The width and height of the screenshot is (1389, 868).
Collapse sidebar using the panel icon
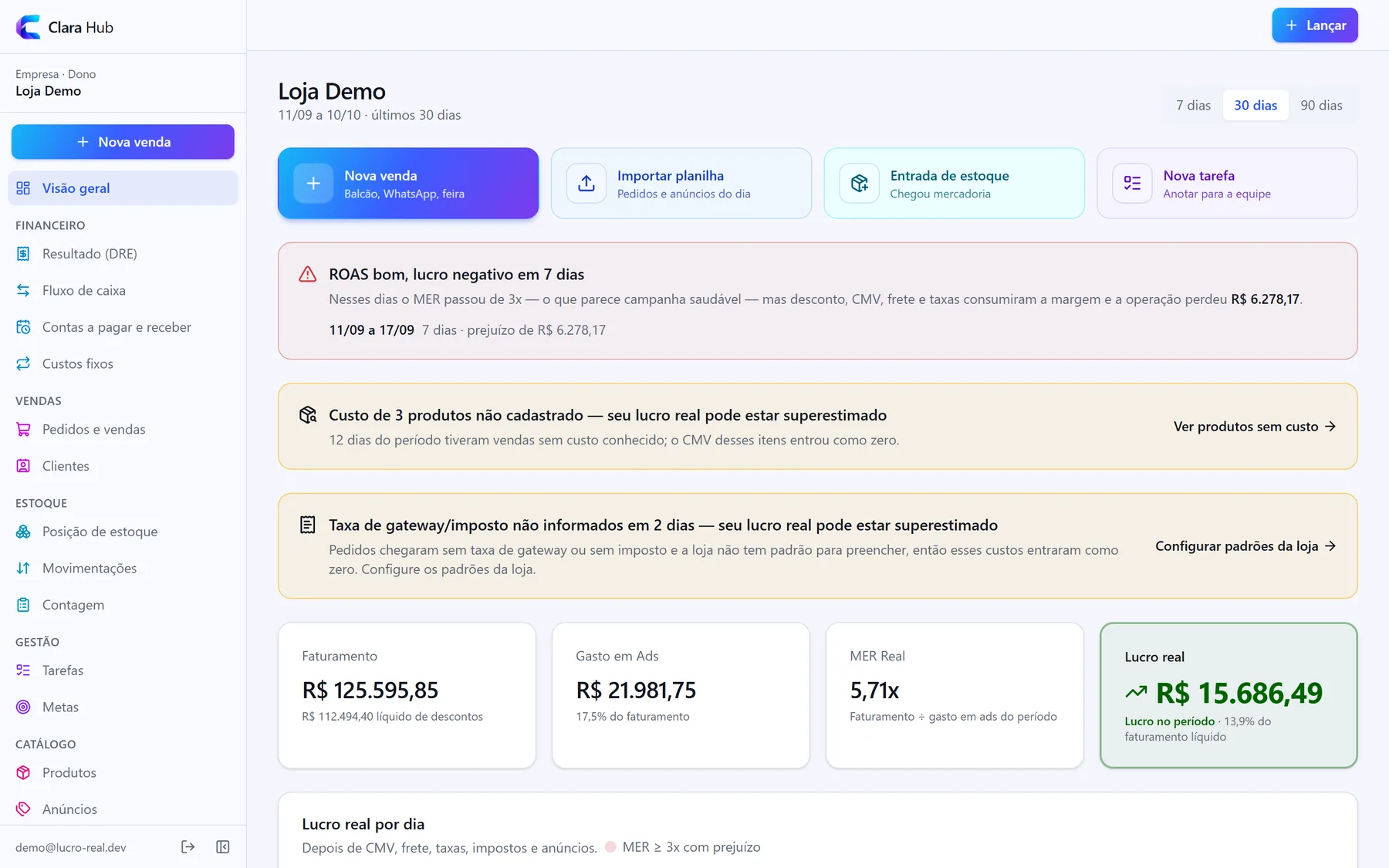click(x=223, y=847)
